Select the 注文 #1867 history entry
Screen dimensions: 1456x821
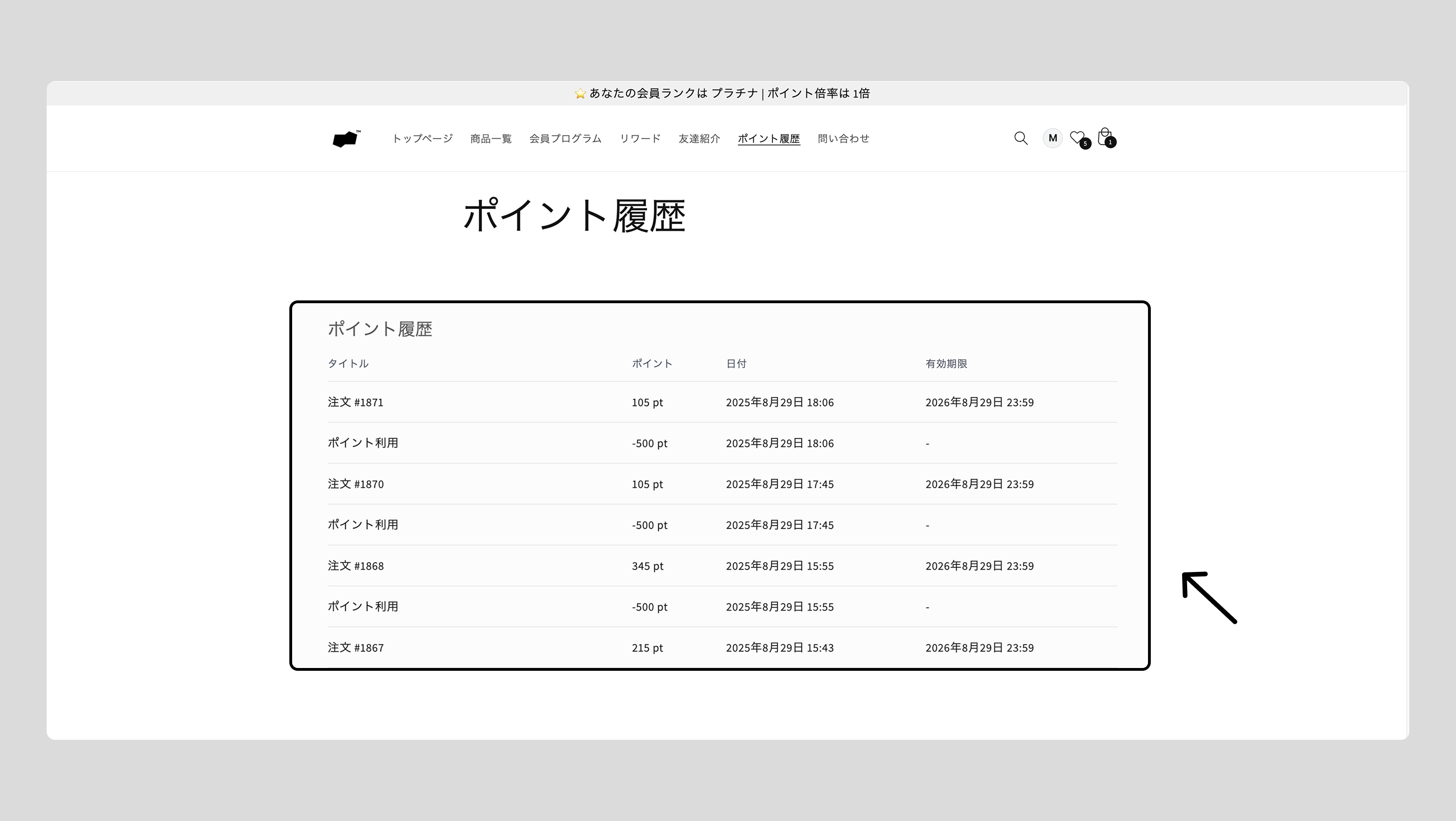point(356,648)
